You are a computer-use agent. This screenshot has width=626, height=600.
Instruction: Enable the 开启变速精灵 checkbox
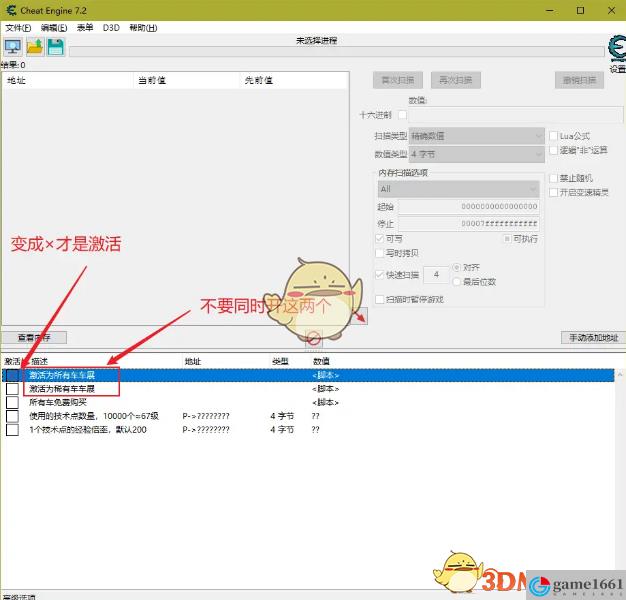(x=553, y=192)
